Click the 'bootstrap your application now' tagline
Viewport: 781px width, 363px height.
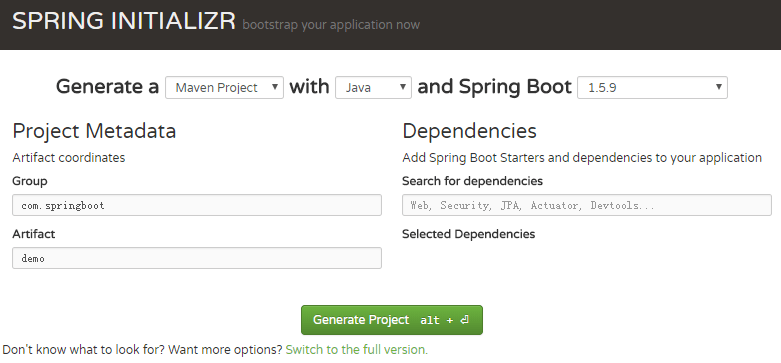[331, 25]
